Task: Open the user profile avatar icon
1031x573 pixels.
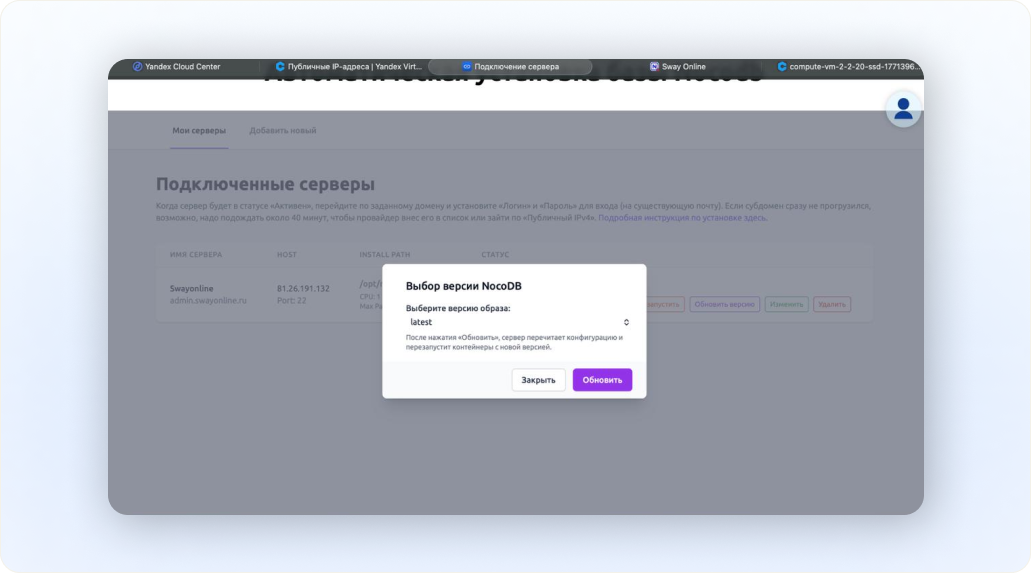Action: (903, 109)
